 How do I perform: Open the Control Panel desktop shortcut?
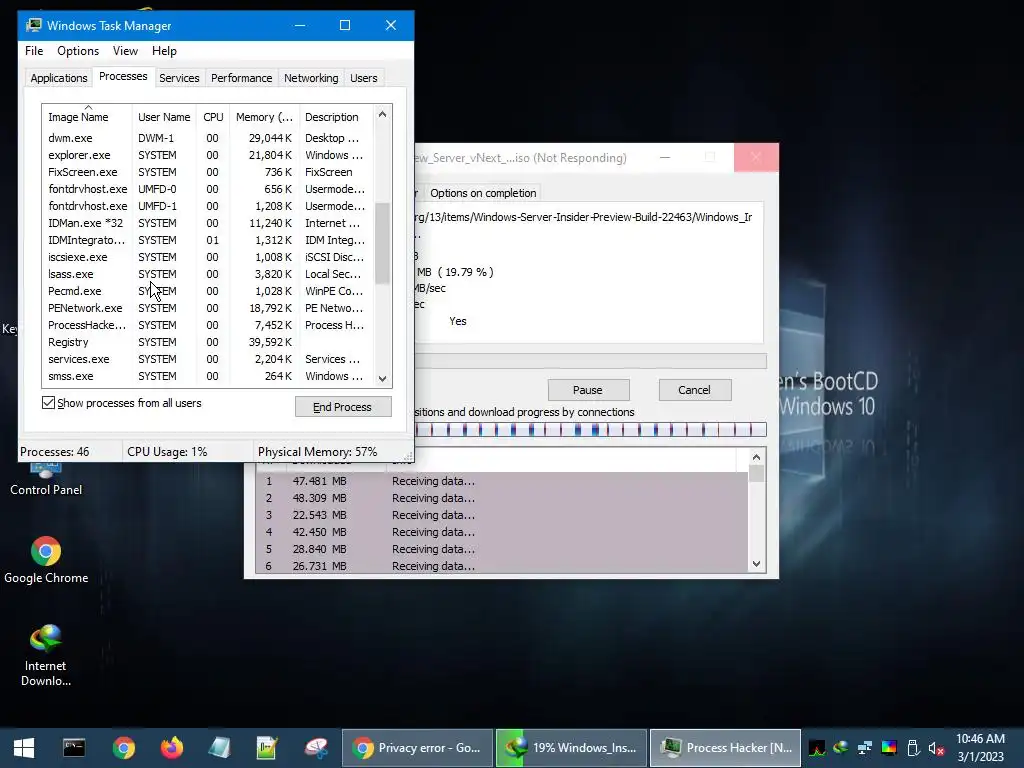(46, 480)
